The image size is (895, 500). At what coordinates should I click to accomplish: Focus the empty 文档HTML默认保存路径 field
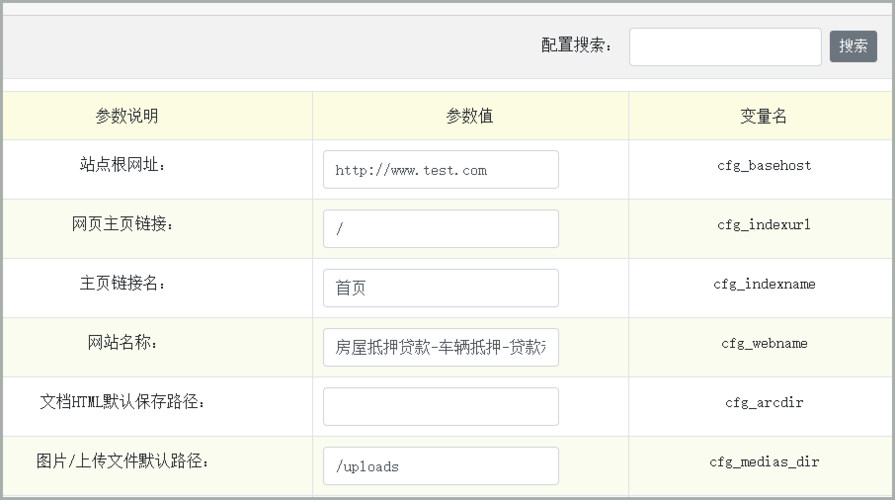tap(441, 406)
